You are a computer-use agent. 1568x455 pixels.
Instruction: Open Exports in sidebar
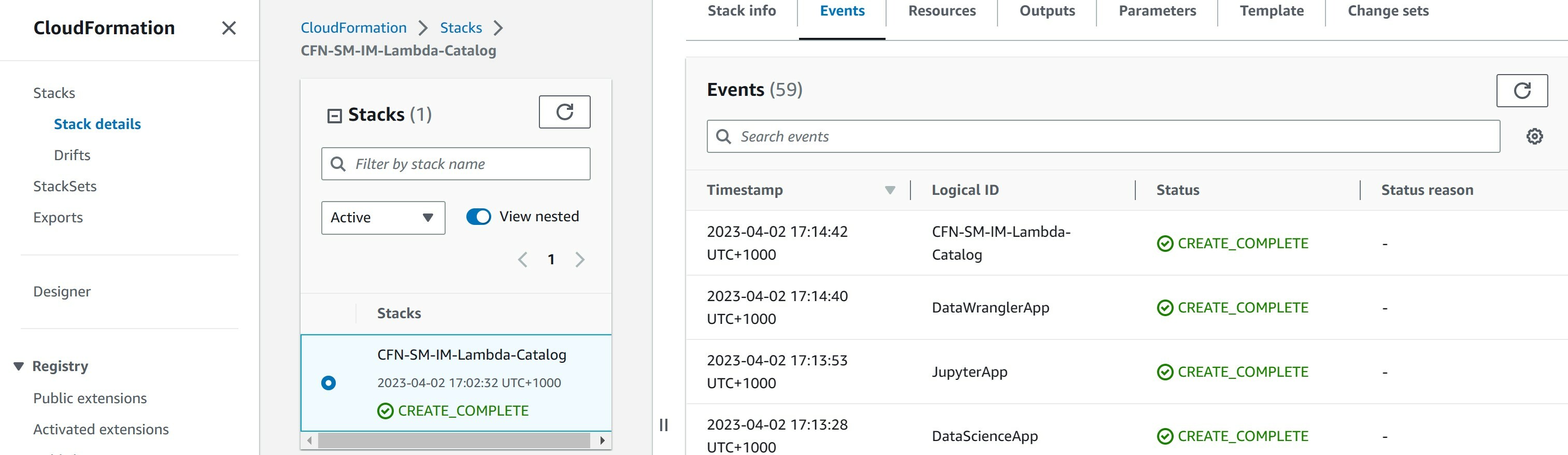58,218
